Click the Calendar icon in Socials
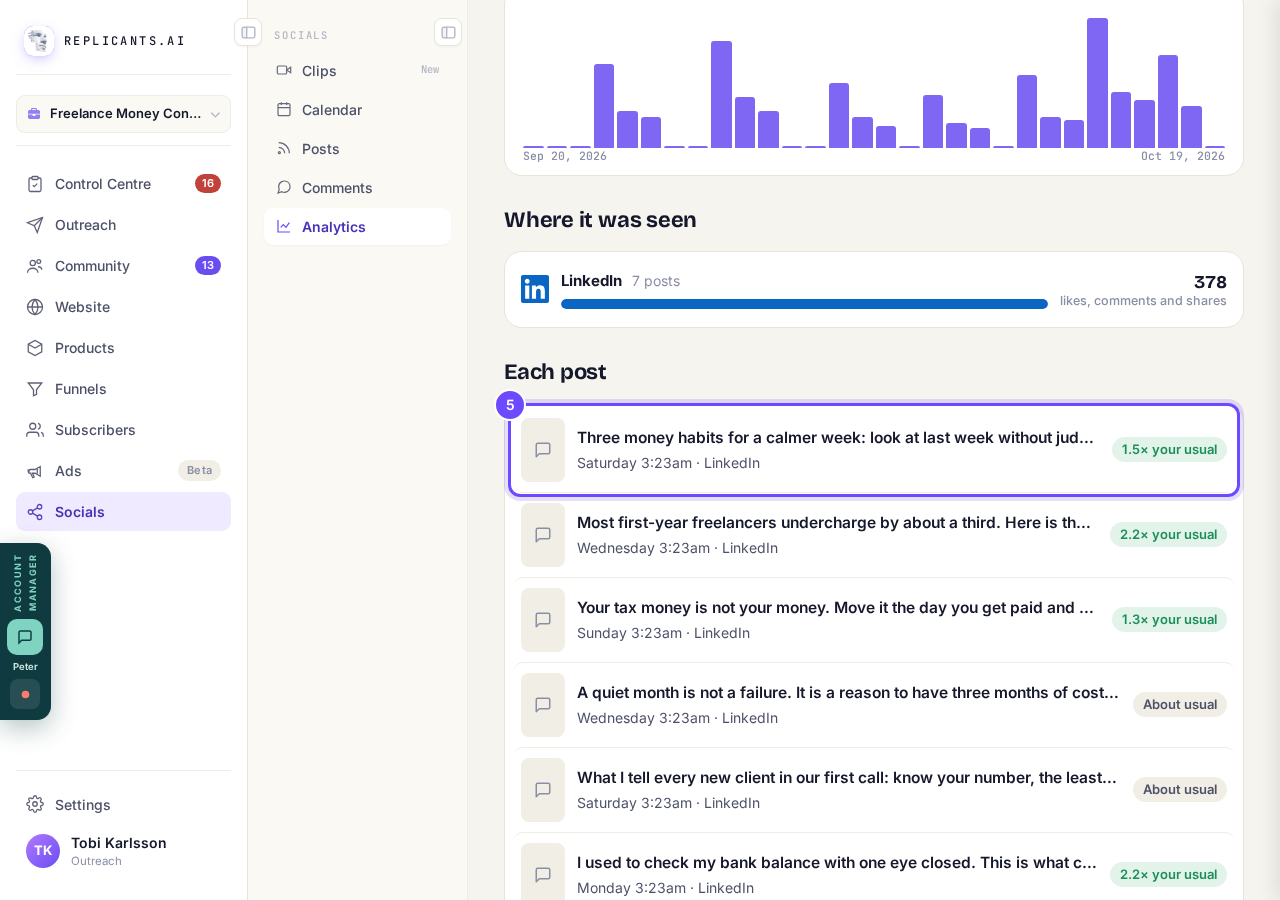Screen dimensions: 1280x900 click(x=284, y=109)
